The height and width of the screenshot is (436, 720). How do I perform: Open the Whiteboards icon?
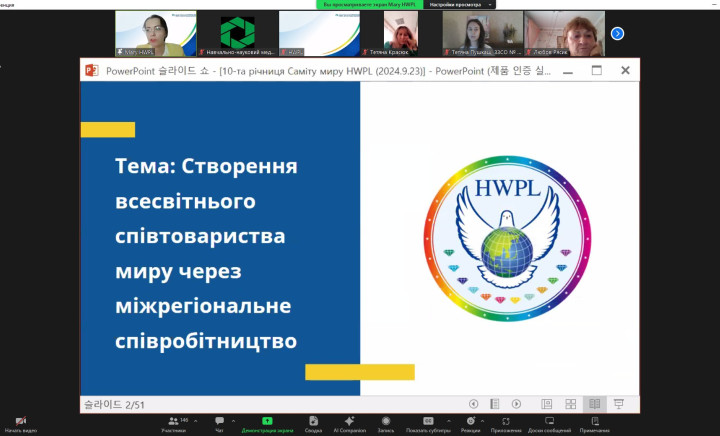[549, 421]
